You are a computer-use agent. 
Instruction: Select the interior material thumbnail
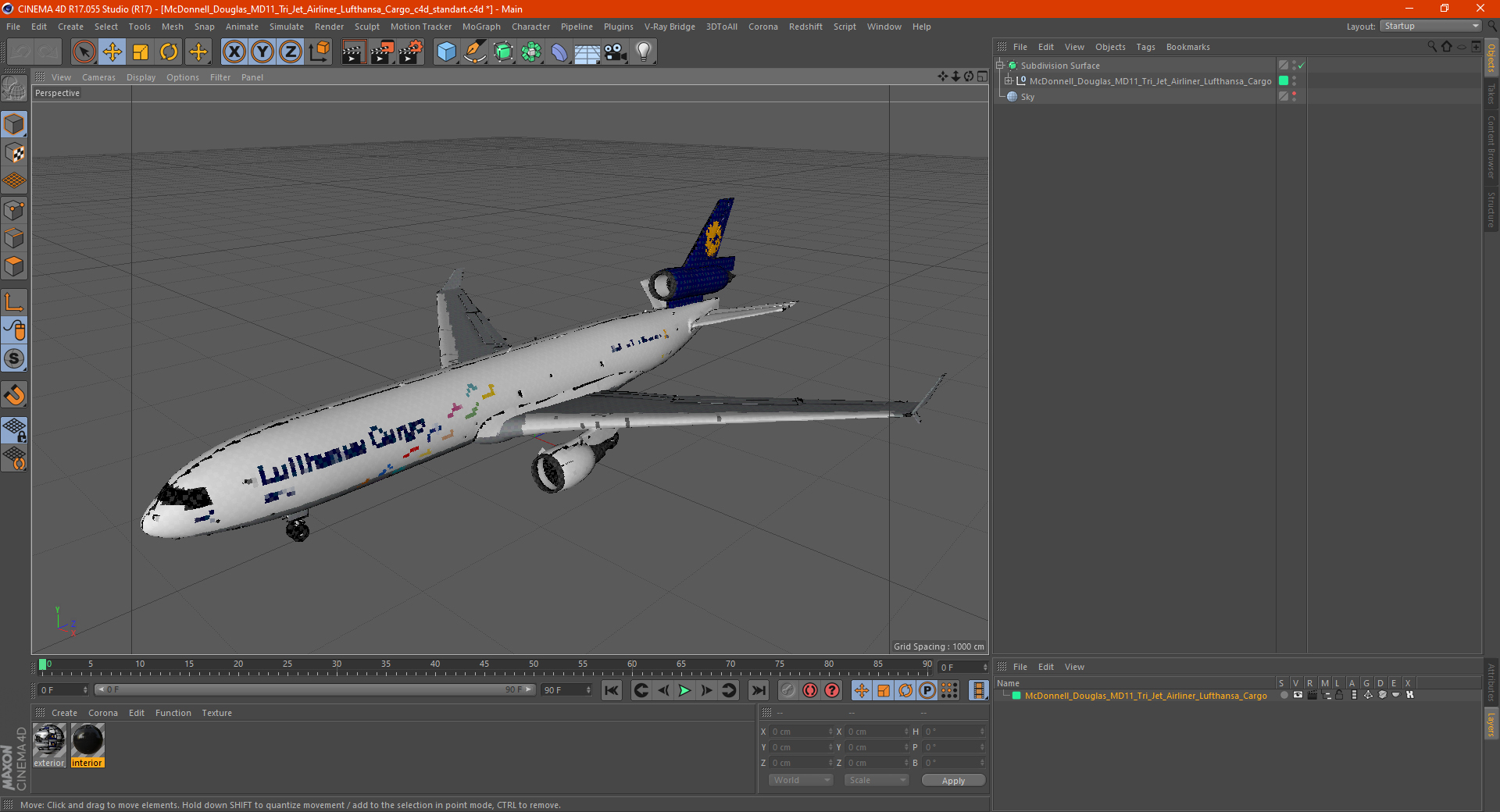pos(87,746)
